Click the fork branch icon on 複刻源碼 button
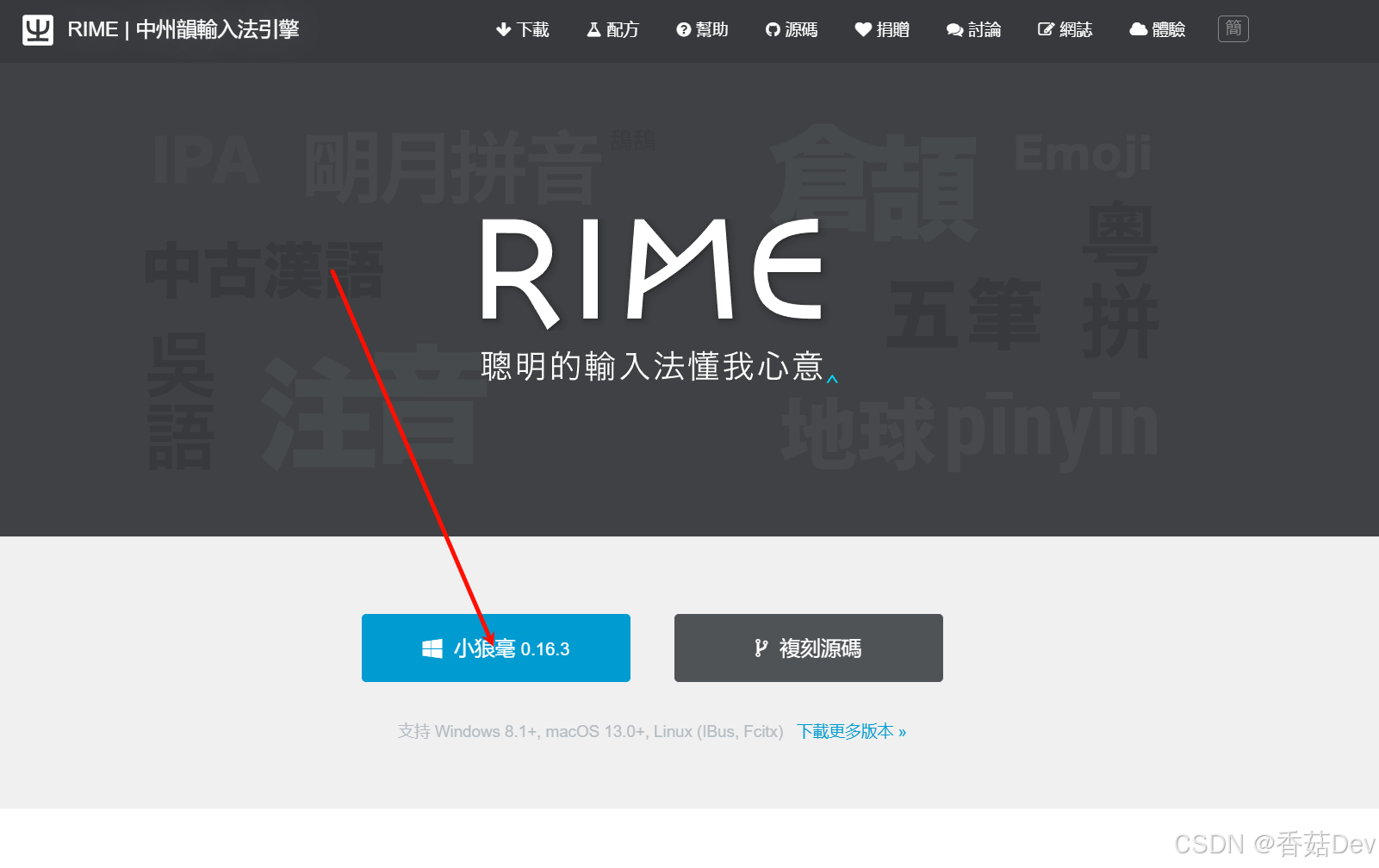The image size is (1379, 868). click(761, 648)
